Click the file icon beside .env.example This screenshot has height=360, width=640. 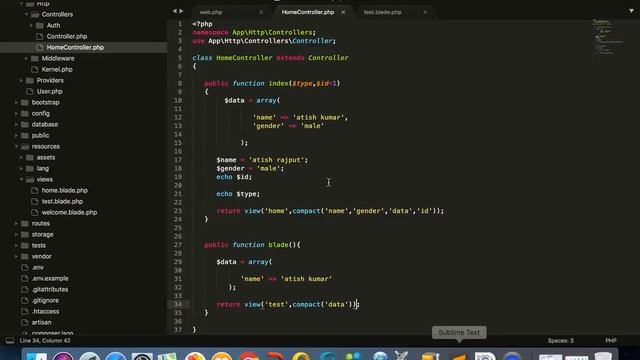click(x=25, y=279)
